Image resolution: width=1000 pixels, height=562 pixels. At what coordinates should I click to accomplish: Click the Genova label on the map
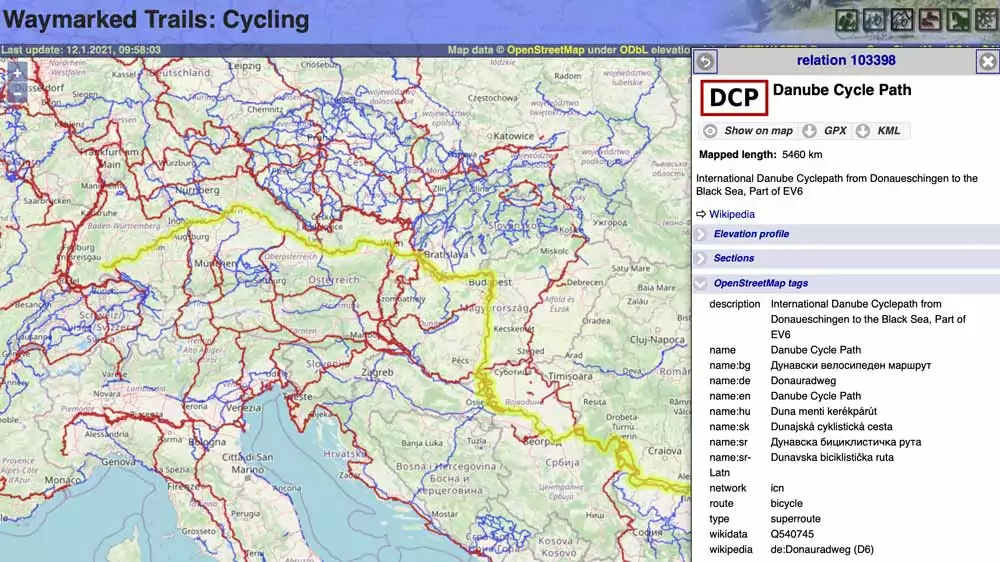pyautogui.click(x=118, y=461)
